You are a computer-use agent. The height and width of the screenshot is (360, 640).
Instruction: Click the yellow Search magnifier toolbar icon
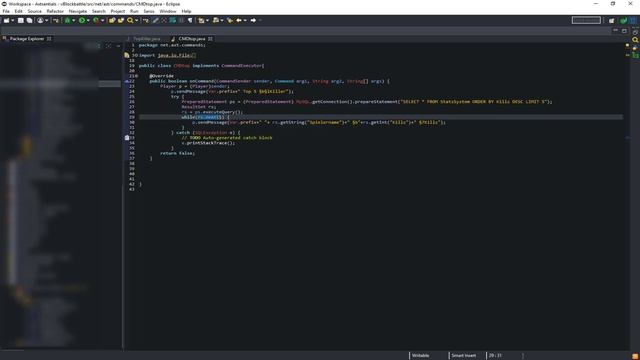[130, 20]
